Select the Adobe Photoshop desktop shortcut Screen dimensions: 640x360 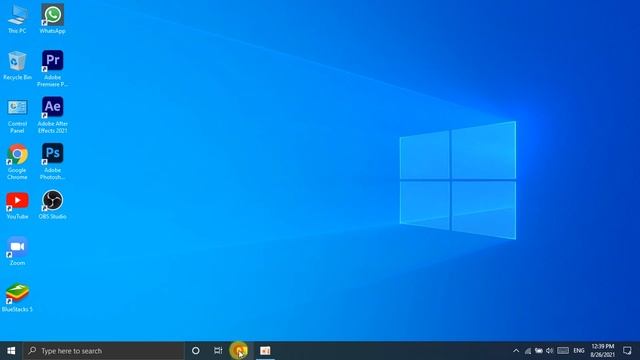point(52,162)
